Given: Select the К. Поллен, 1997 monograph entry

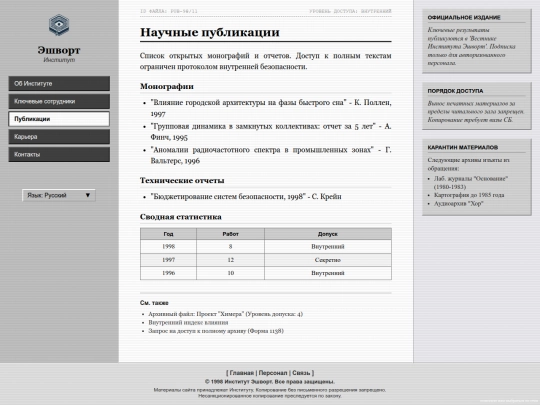Looking at the screenshot, I should [271, 108].
